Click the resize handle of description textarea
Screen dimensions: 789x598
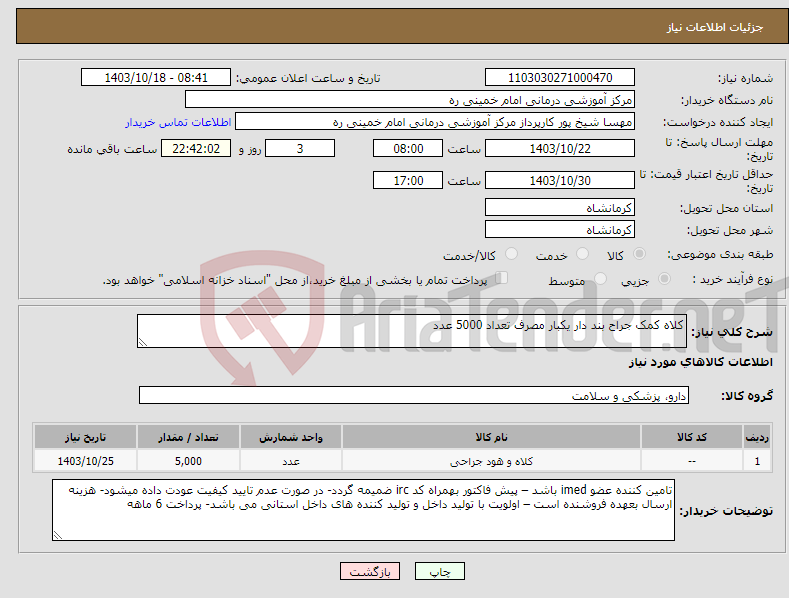tap(143, 342)
